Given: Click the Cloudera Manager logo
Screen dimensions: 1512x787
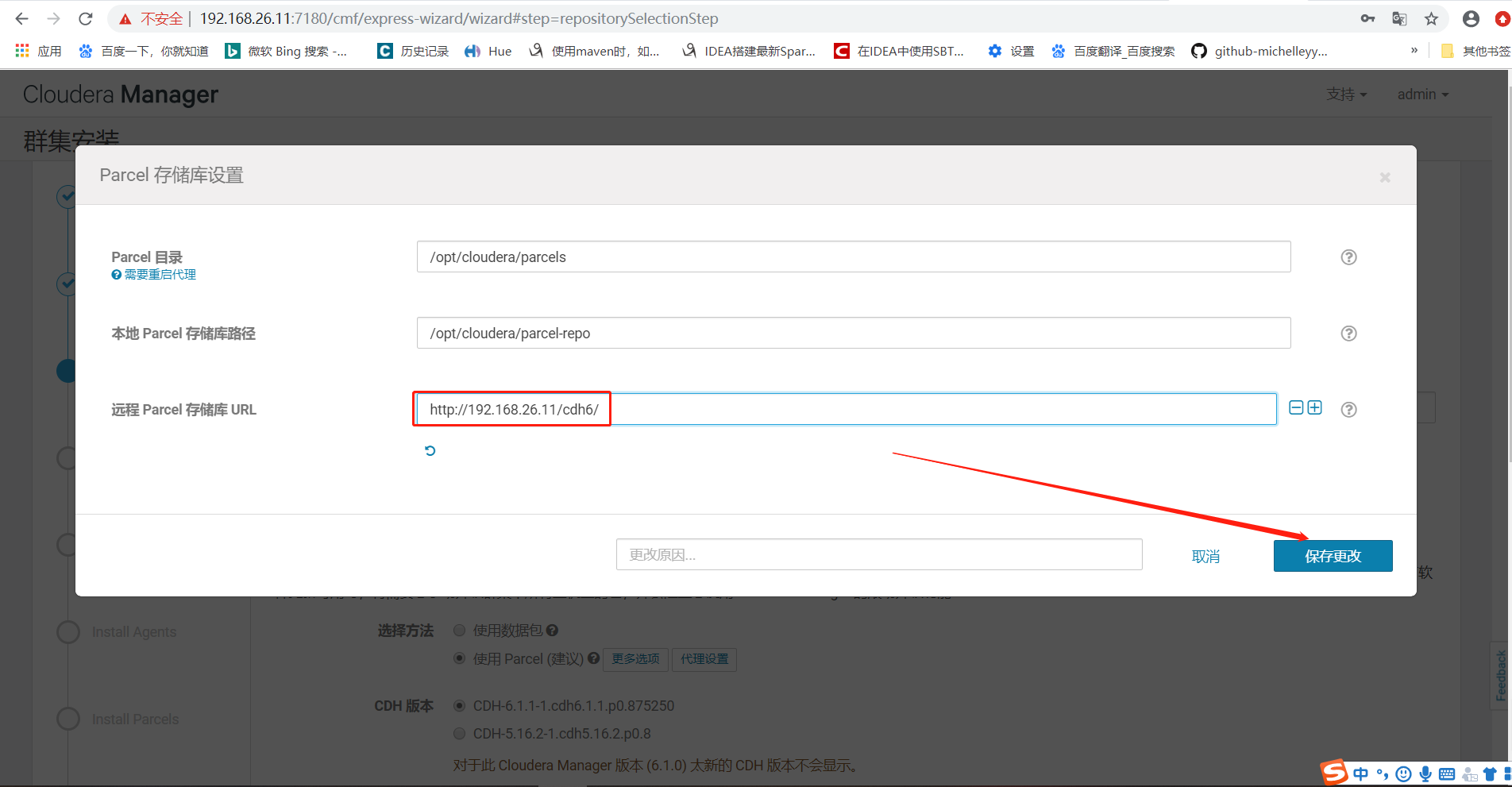Looking at the screenshot, I should pyautogui.click(x=121, y=95).
